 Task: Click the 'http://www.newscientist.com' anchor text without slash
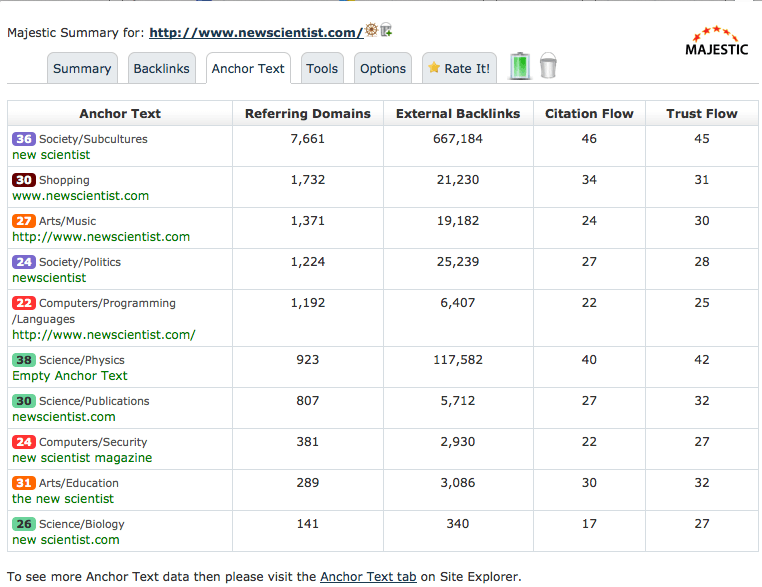(x=101, y=237)
